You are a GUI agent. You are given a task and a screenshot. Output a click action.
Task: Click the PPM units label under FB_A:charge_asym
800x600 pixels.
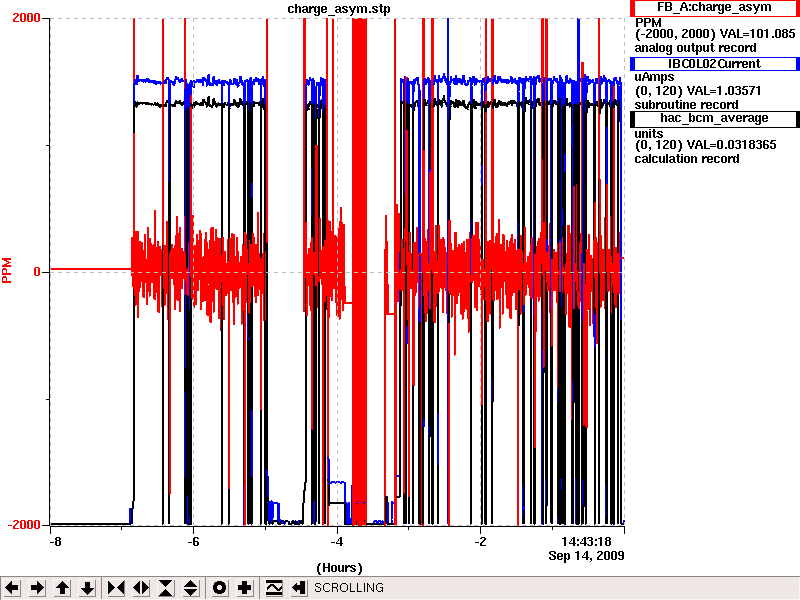648,23
